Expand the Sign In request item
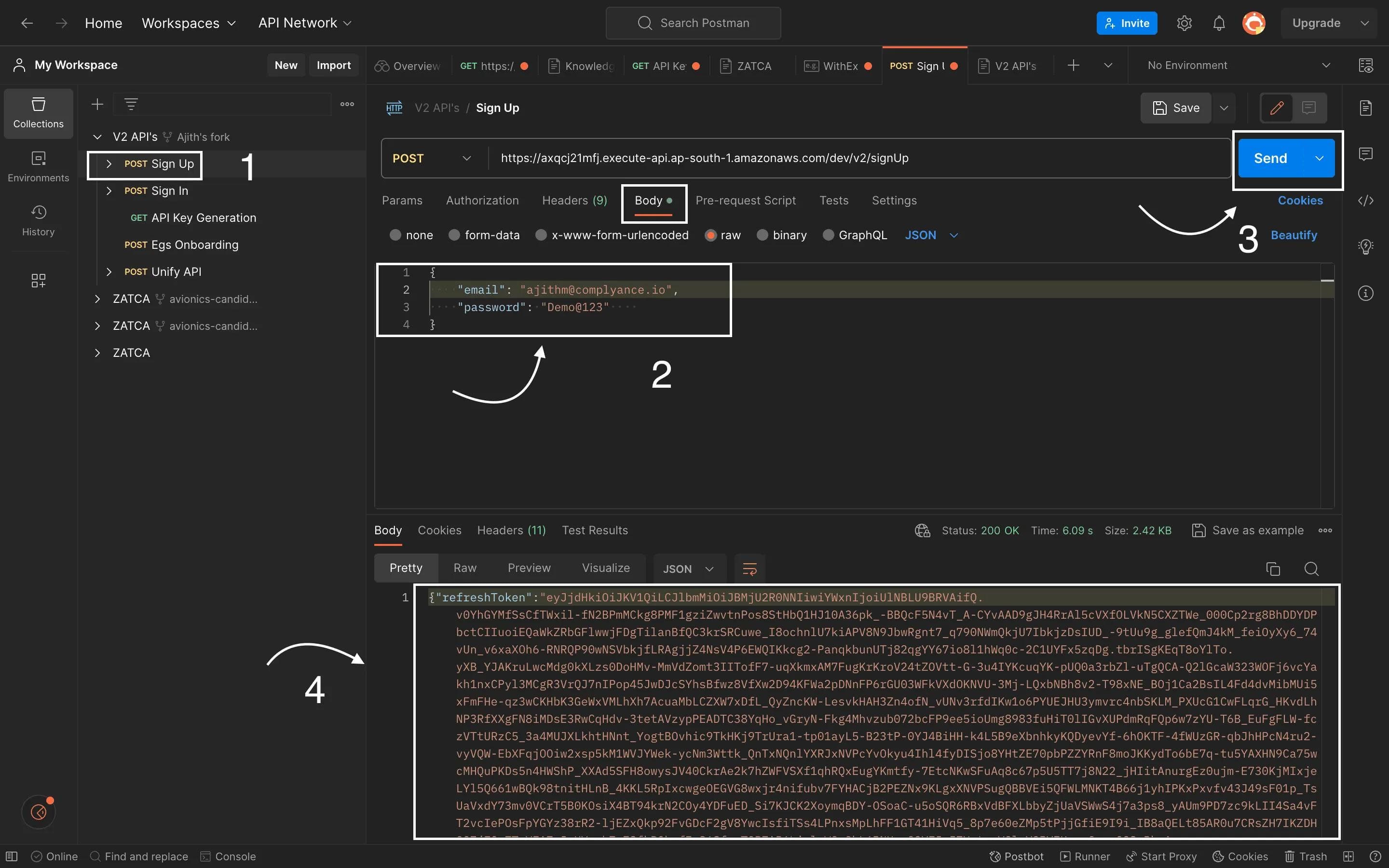The width and height of the screenshot is (1389, 868). click(109, 190)
